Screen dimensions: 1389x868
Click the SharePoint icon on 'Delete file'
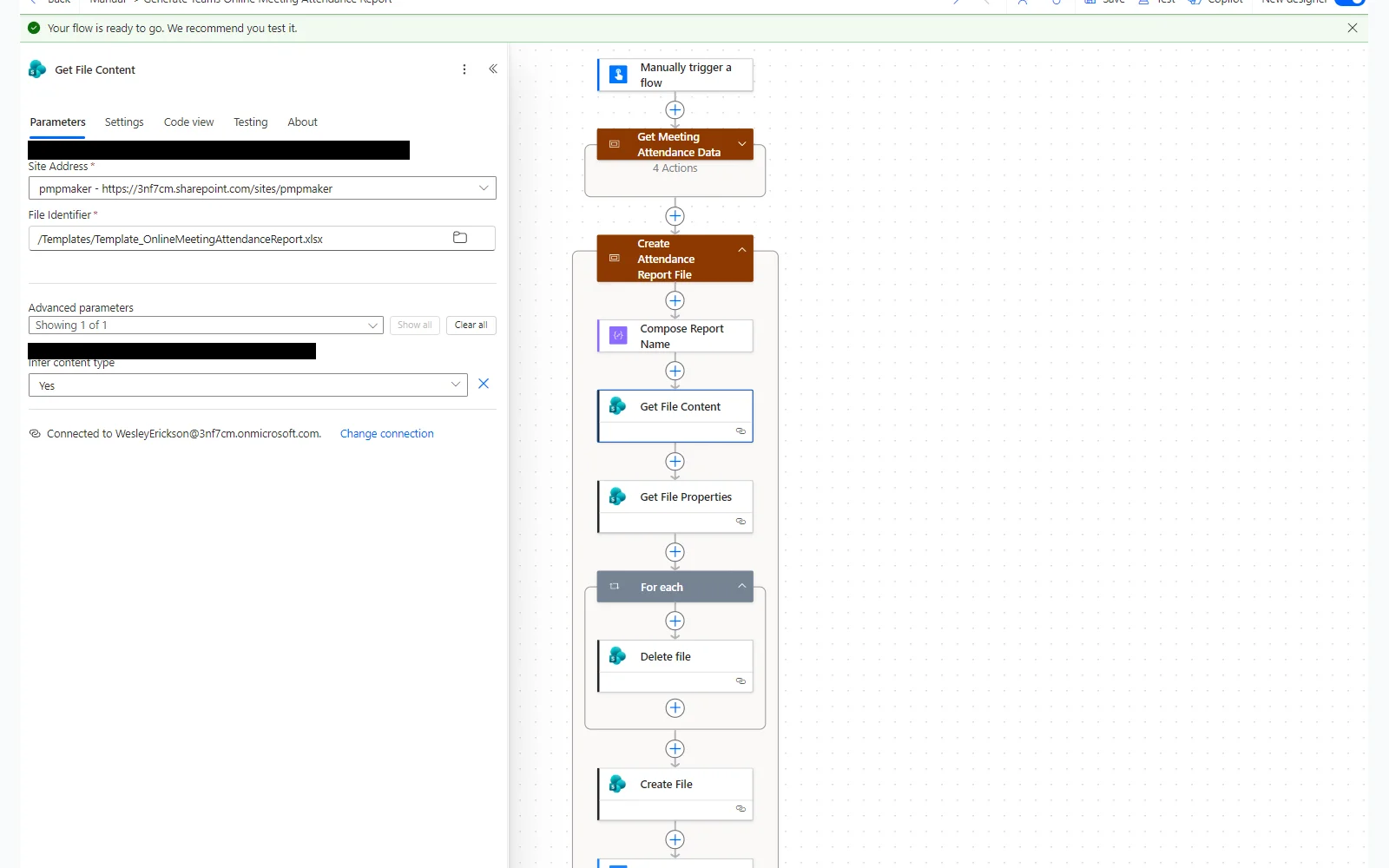tap(617, 656)
